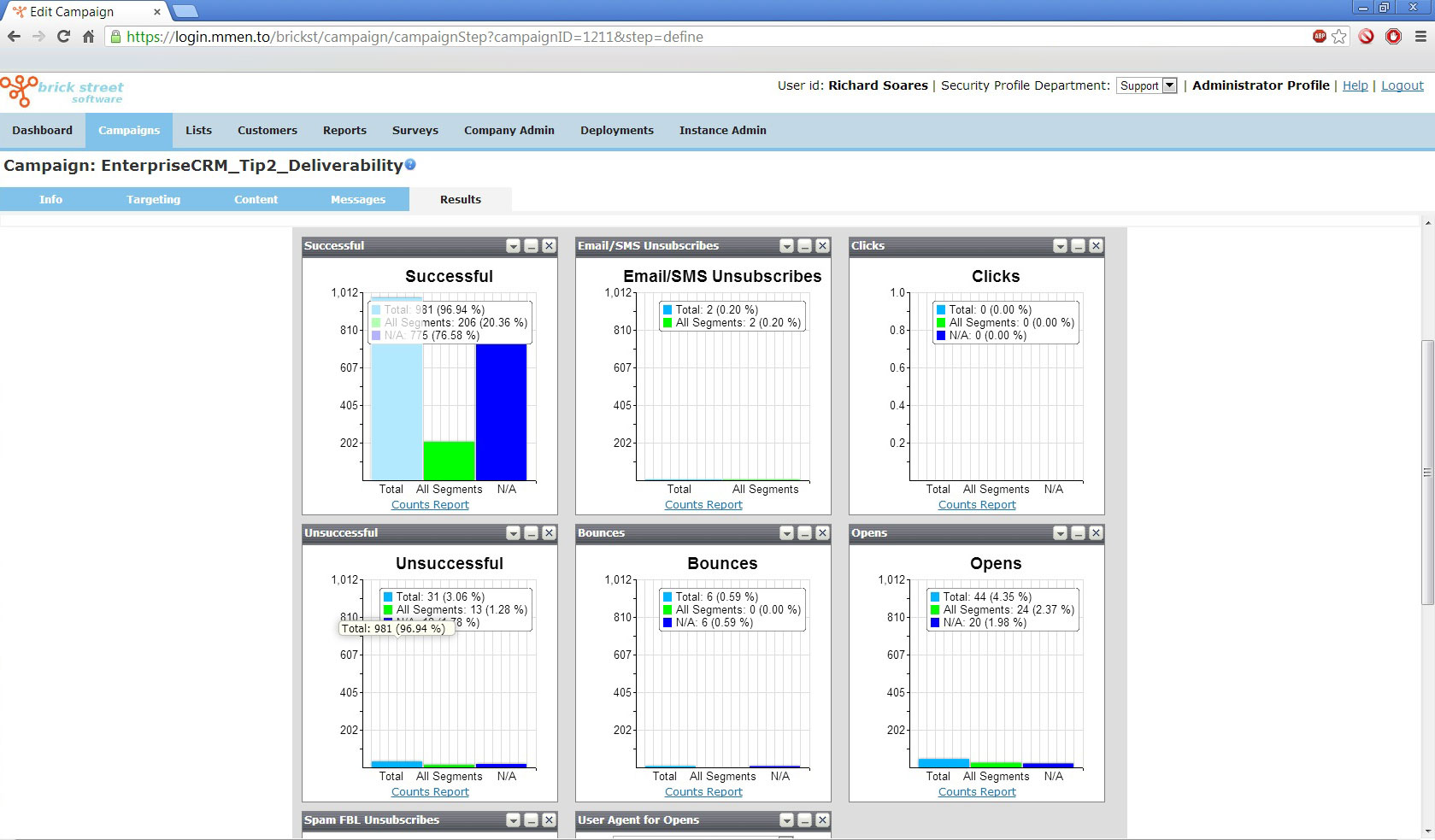
Task: Click the blue N/A bar in Successful chart
Action: tap(501, 410)
